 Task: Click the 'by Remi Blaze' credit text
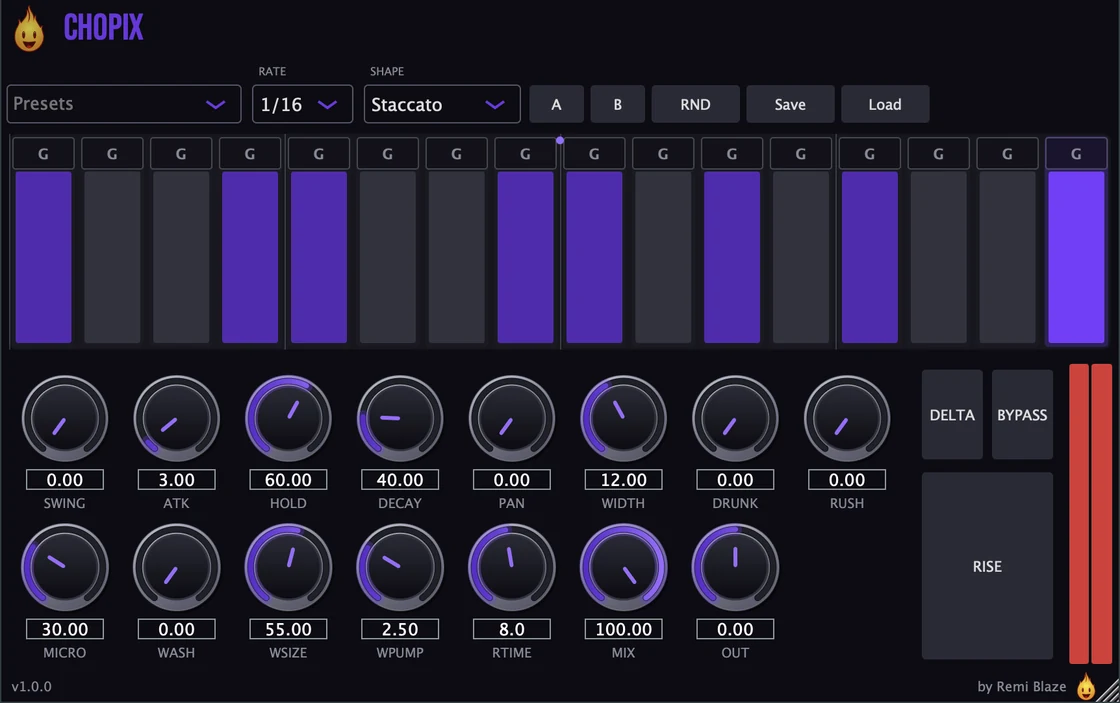(x=1021, y=687)
